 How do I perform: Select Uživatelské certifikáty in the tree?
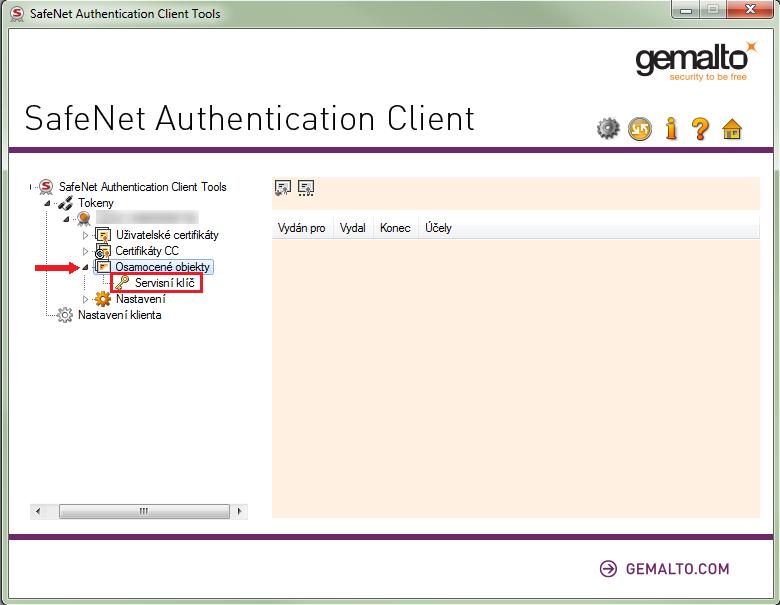tap(167, 235)
